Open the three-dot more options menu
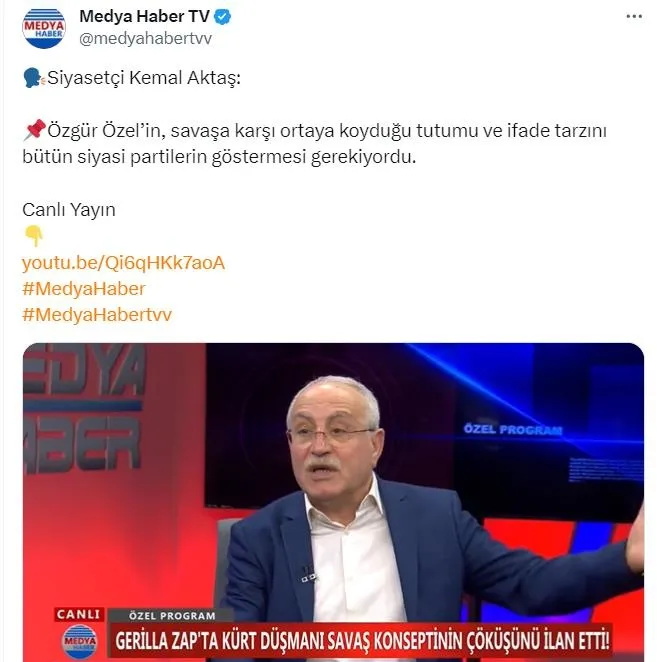The width and height of the screenshot is (657, 662). pyautogui.click(x=634, y=17)
